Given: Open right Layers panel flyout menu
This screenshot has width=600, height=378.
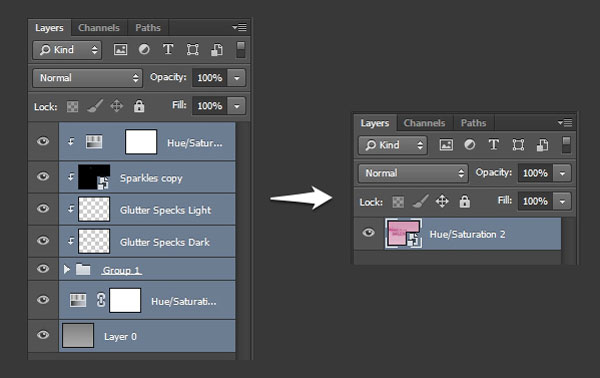Looking at the screenshot, I should pos(565,122).
